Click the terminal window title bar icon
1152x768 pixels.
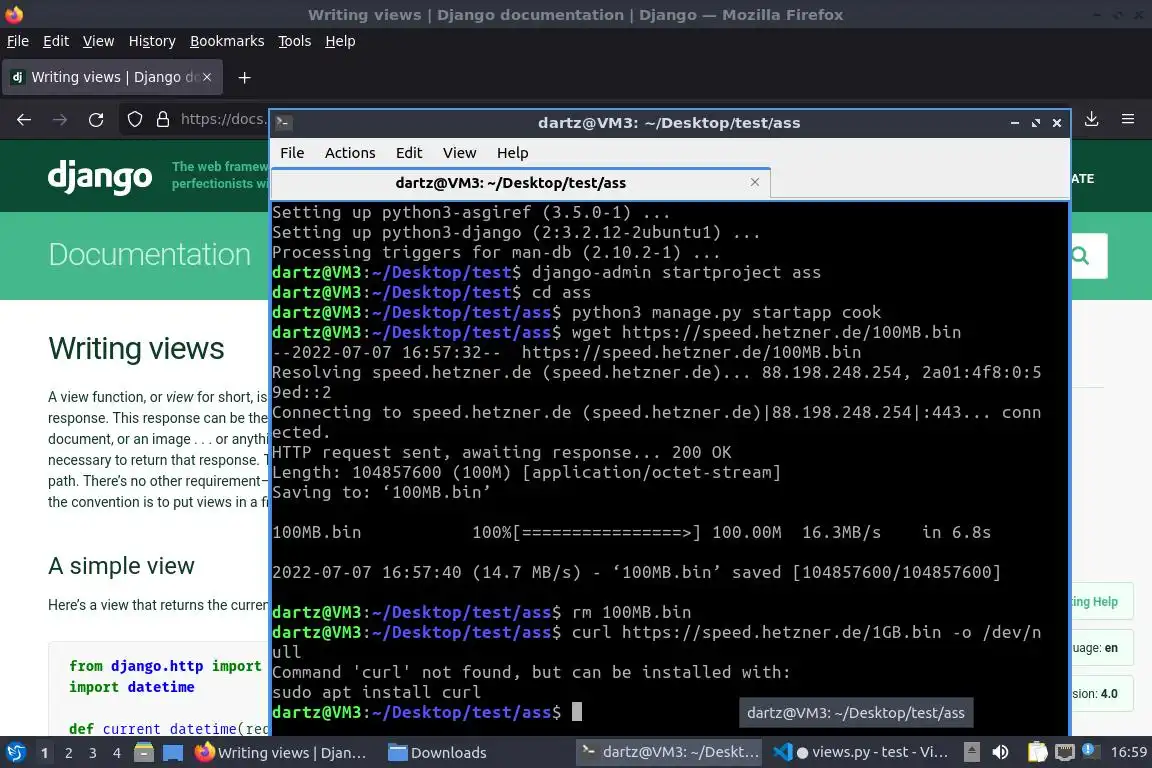tap(284, 123)
